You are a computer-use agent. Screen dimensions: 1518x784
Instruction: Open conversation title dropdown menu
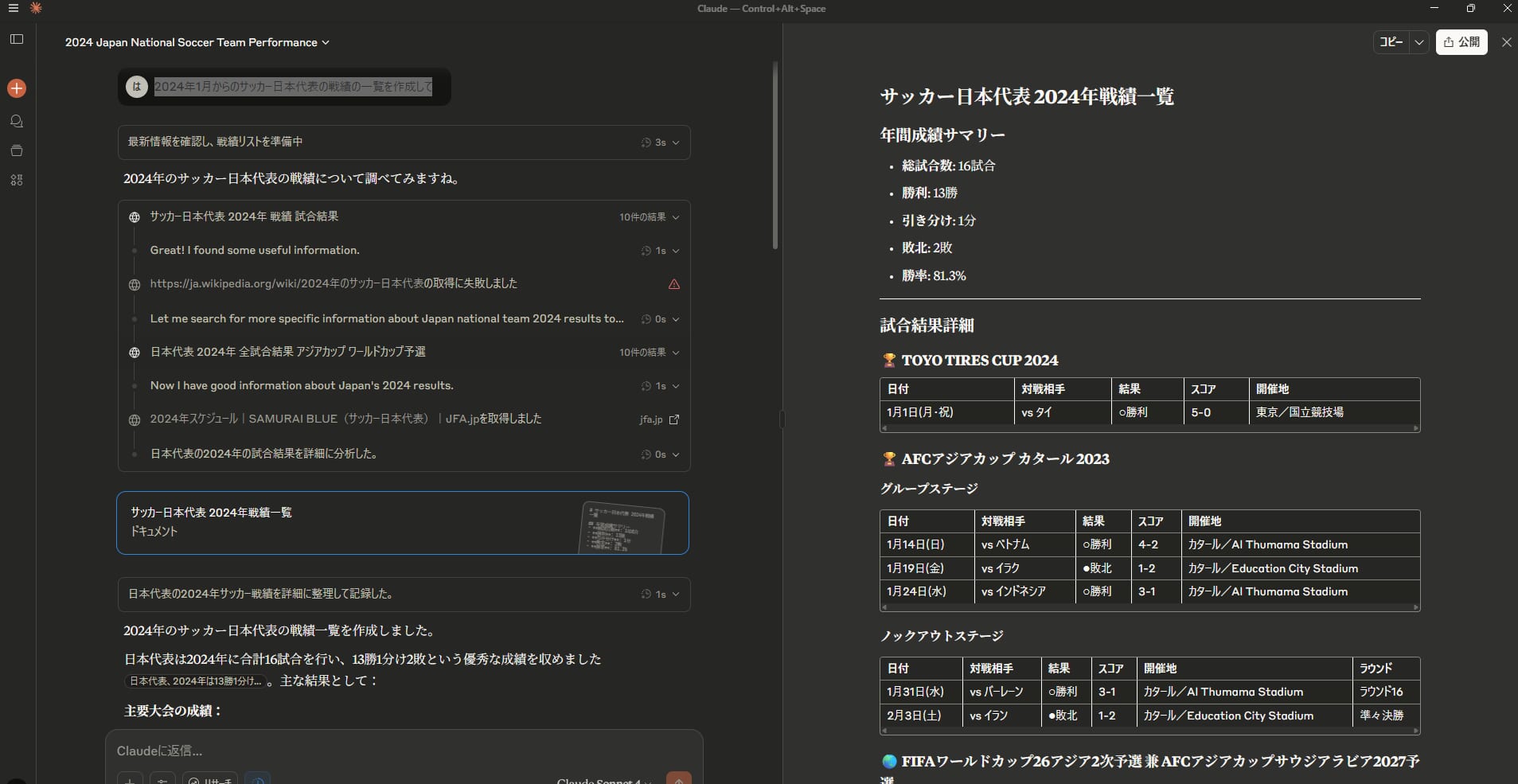coord(197,42)
